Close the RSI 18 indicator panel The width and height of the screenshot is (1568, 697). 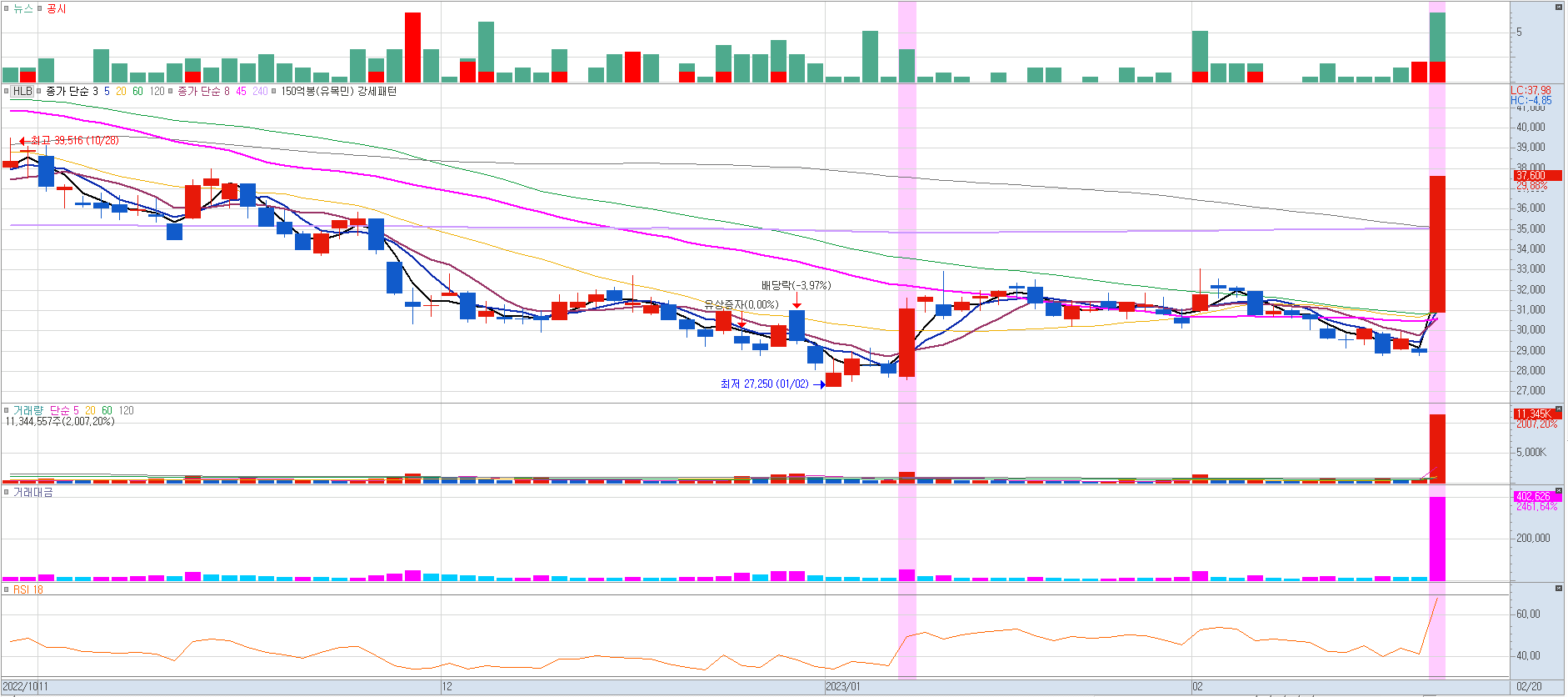(1559, 589)
